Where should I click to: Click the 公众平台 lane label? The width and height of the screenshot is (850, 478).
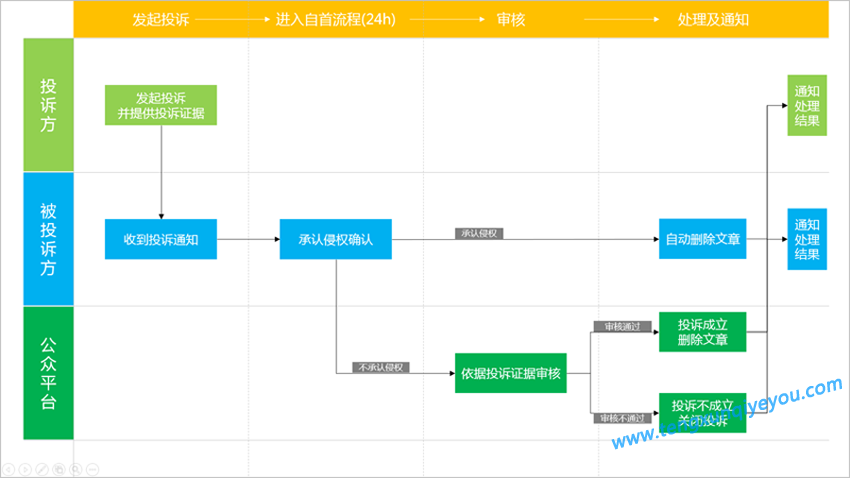48,373
